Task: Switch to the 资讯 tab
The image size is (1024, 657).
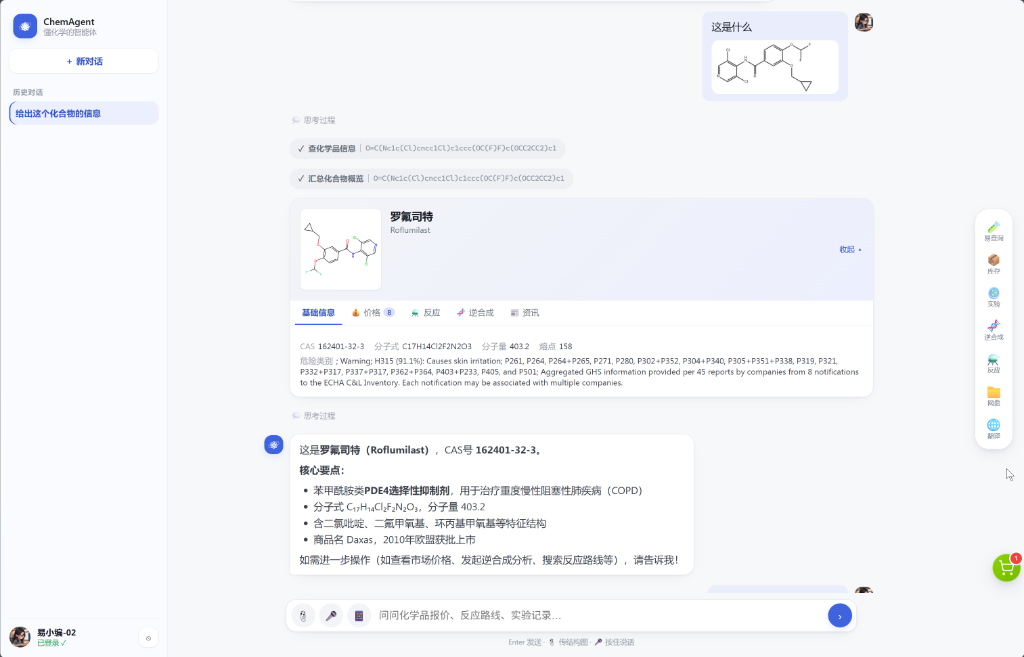Action: (524, 313)
